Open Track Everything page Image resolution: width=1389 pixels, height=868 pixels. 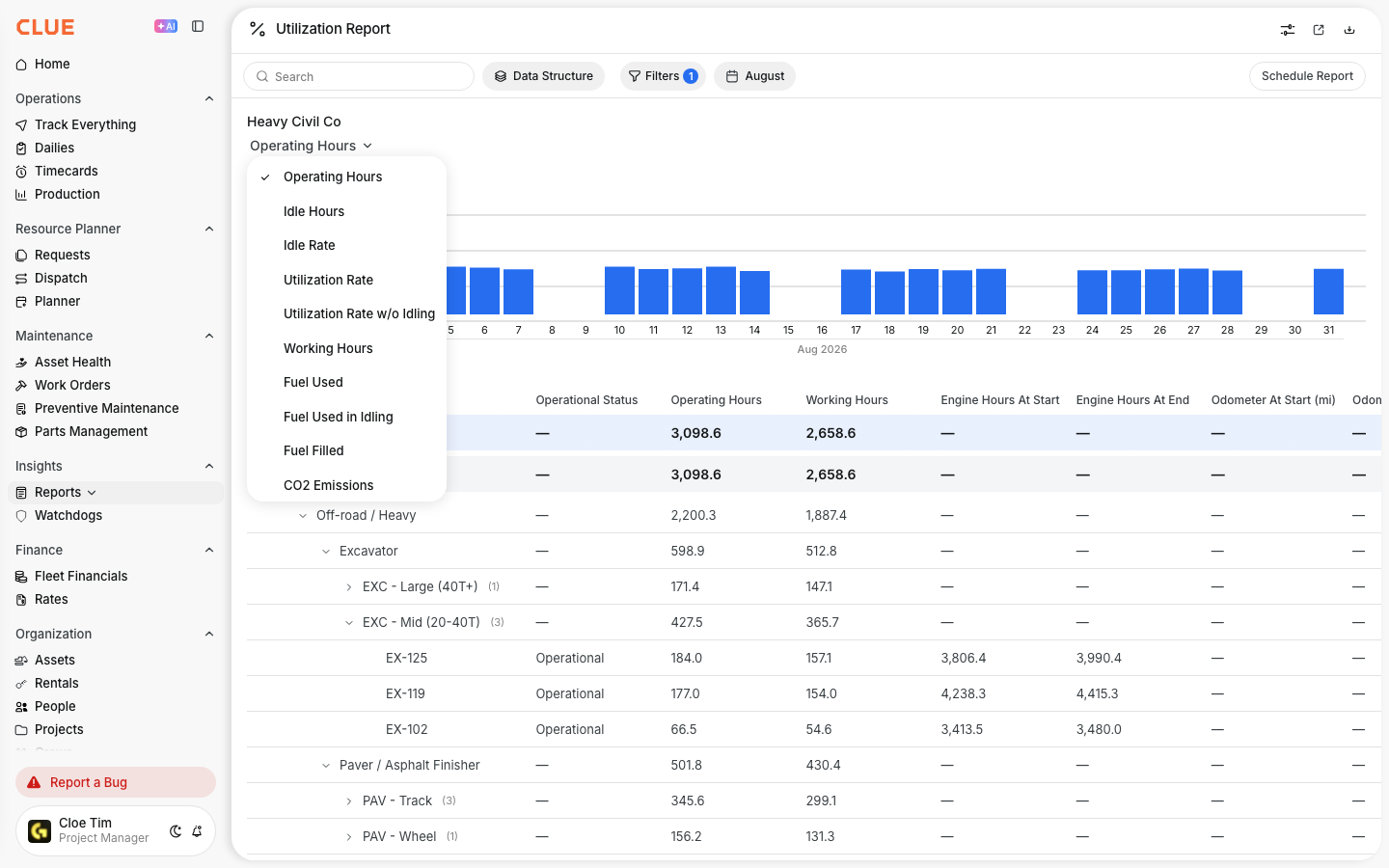pos(85,124)
